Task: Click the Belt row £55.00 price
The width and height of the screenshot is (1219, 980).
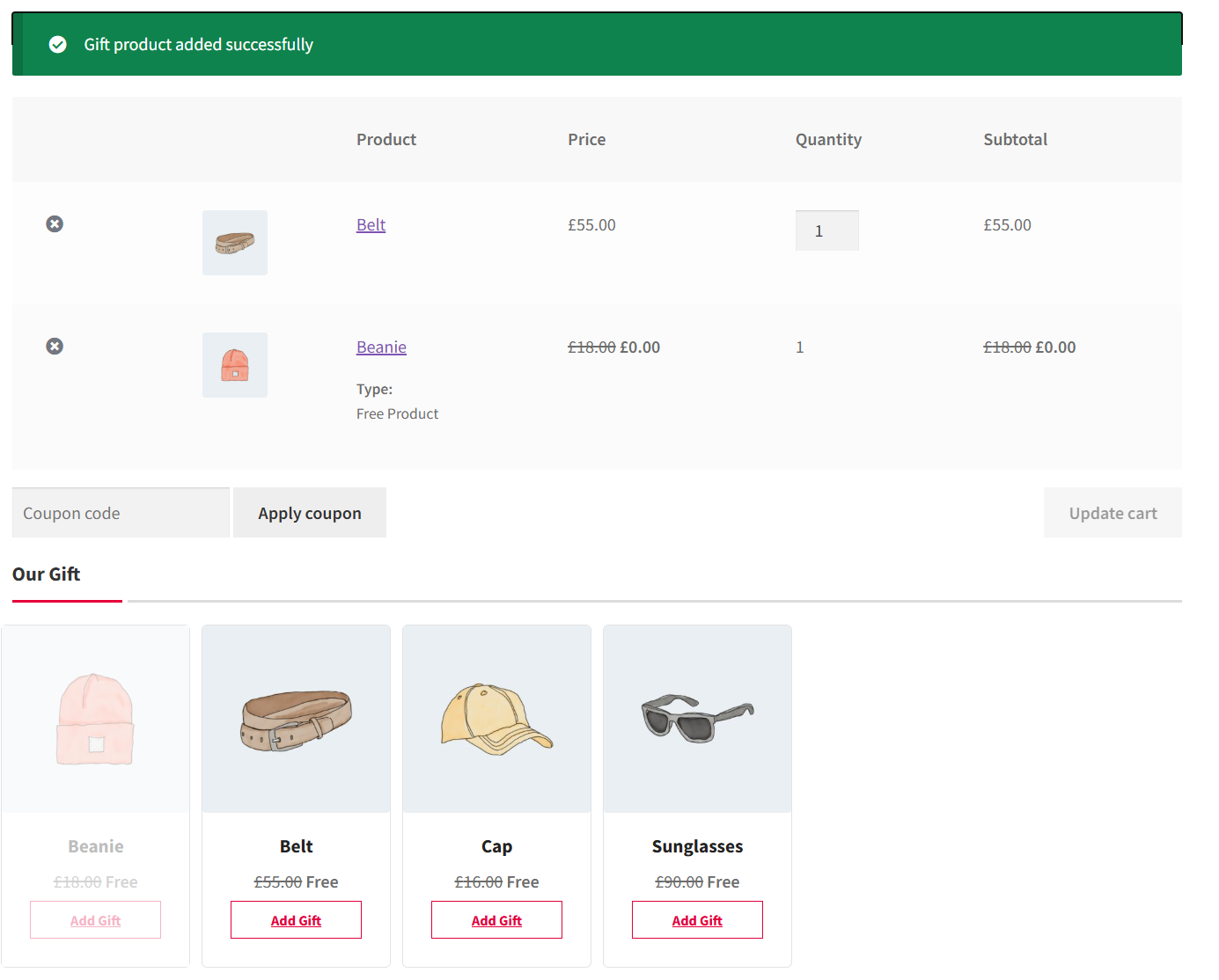Action: [591, 225]
